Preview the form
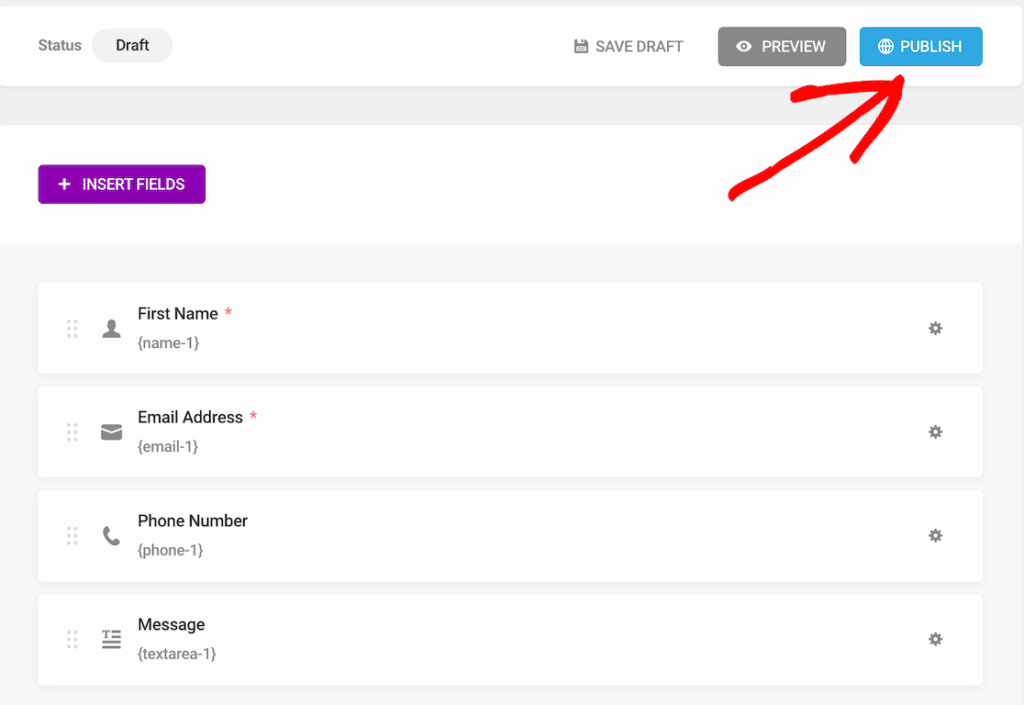 click(x=781, y=46)
